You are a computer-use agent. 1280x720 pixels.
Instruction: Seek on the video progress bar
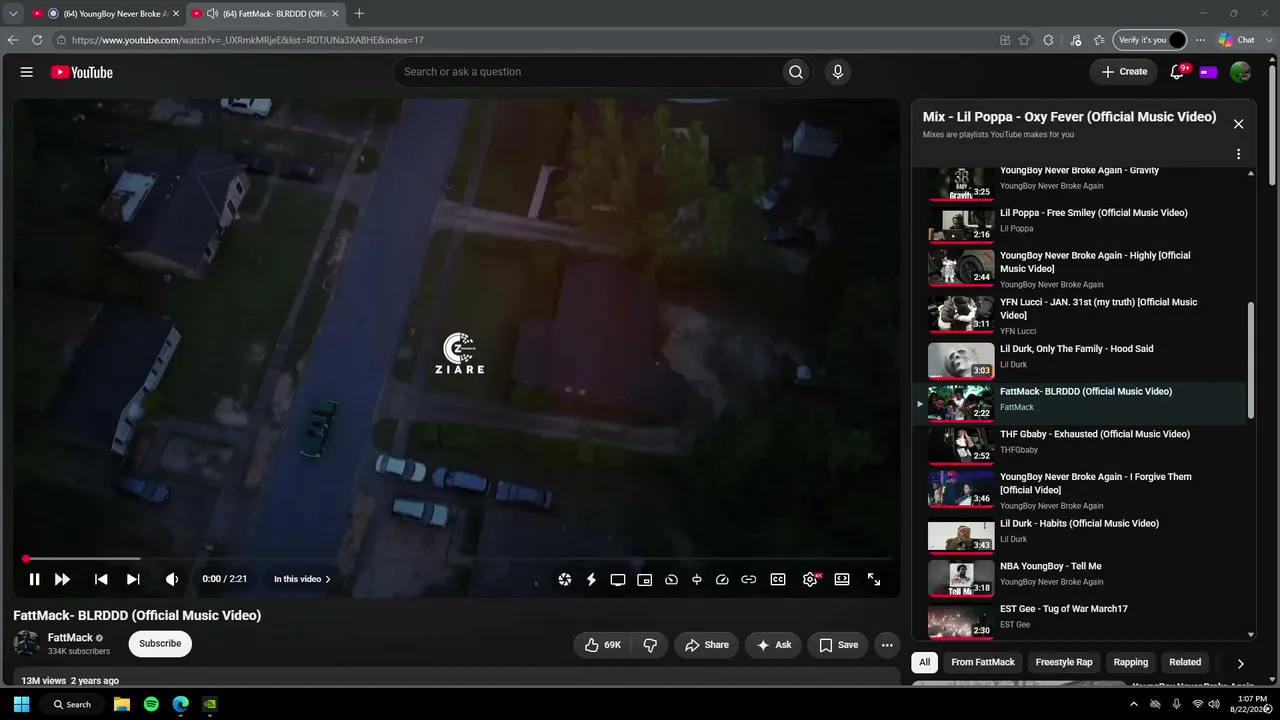tap(457, 559)
